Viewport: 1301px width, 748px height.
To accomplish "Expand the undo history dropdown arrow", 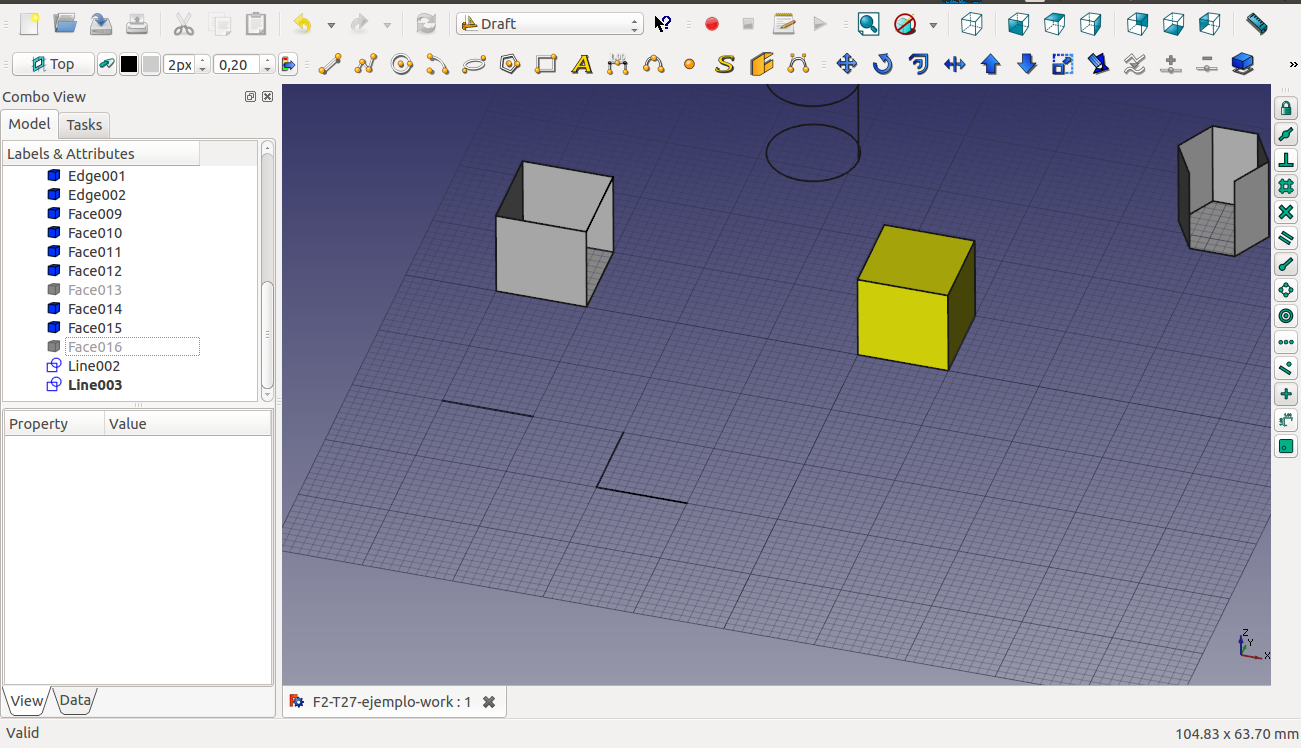I will (331, 24).
